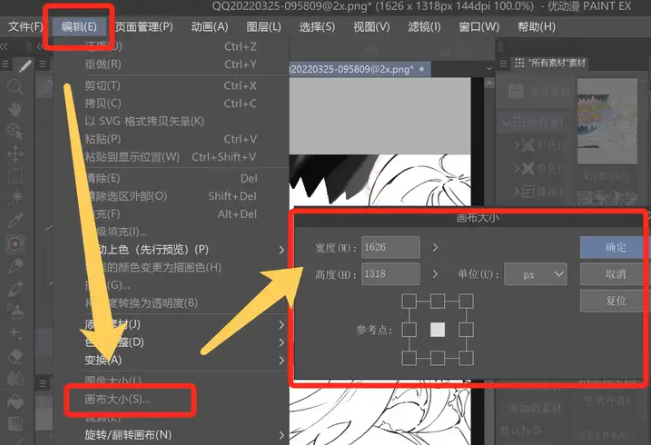Click the grid icon on the materials tab
The image size is (651, 445).
click(519, 63)
